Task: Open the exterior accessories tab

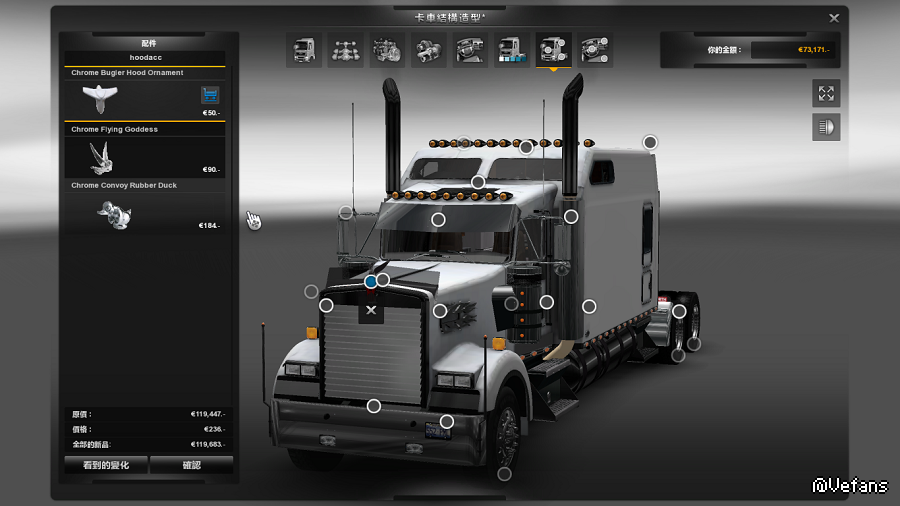Action: pyautogui.click(x=553, y=50)
